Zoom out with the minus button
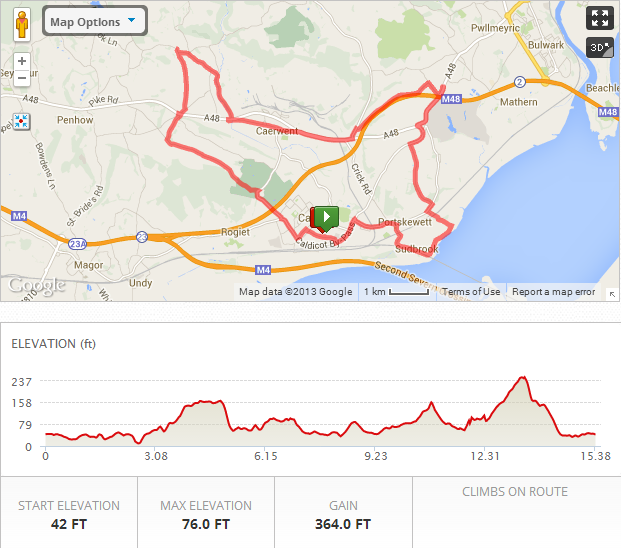Viewport: 621px width, 548px height. coord(22,78)
